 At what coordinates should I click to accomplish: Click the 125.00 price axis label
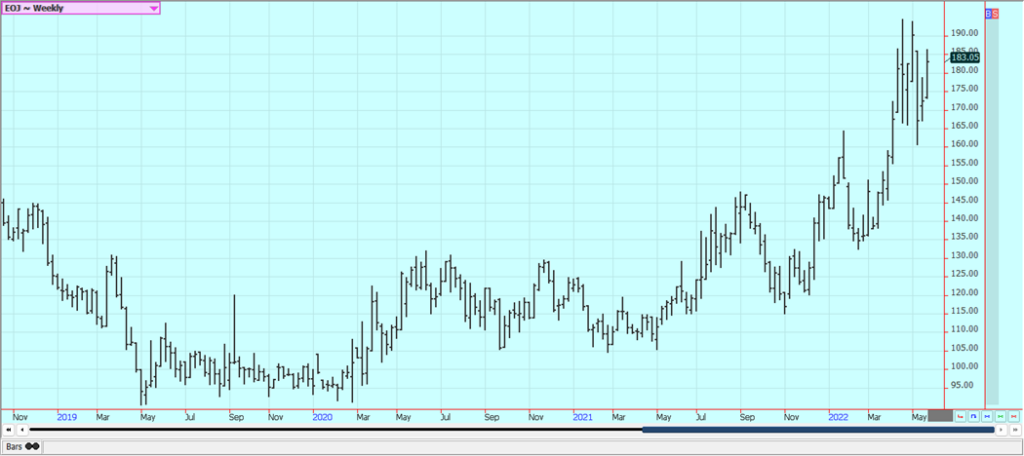(x=964, y=274)
